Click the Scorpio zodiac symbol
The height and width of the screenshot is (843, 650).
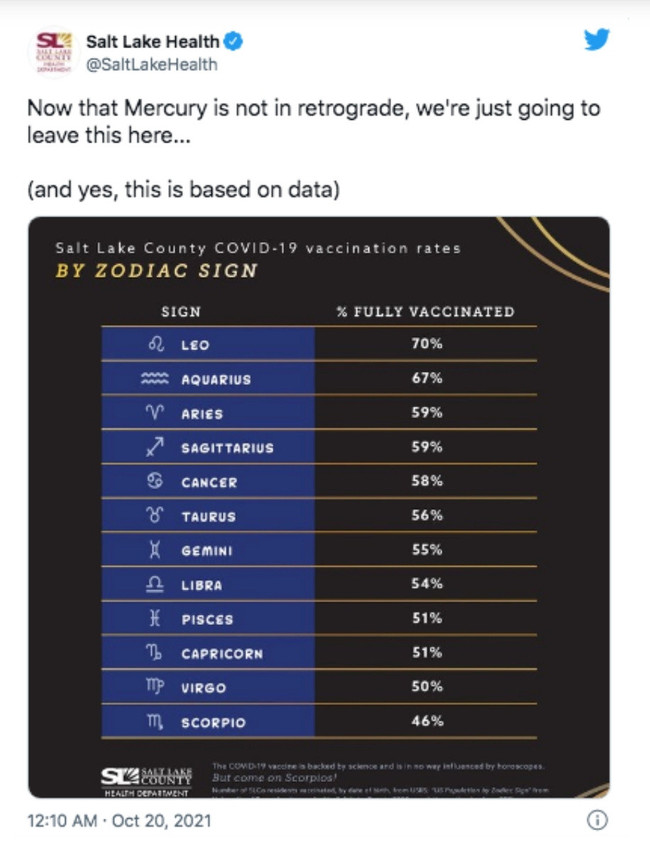[154, 721]
